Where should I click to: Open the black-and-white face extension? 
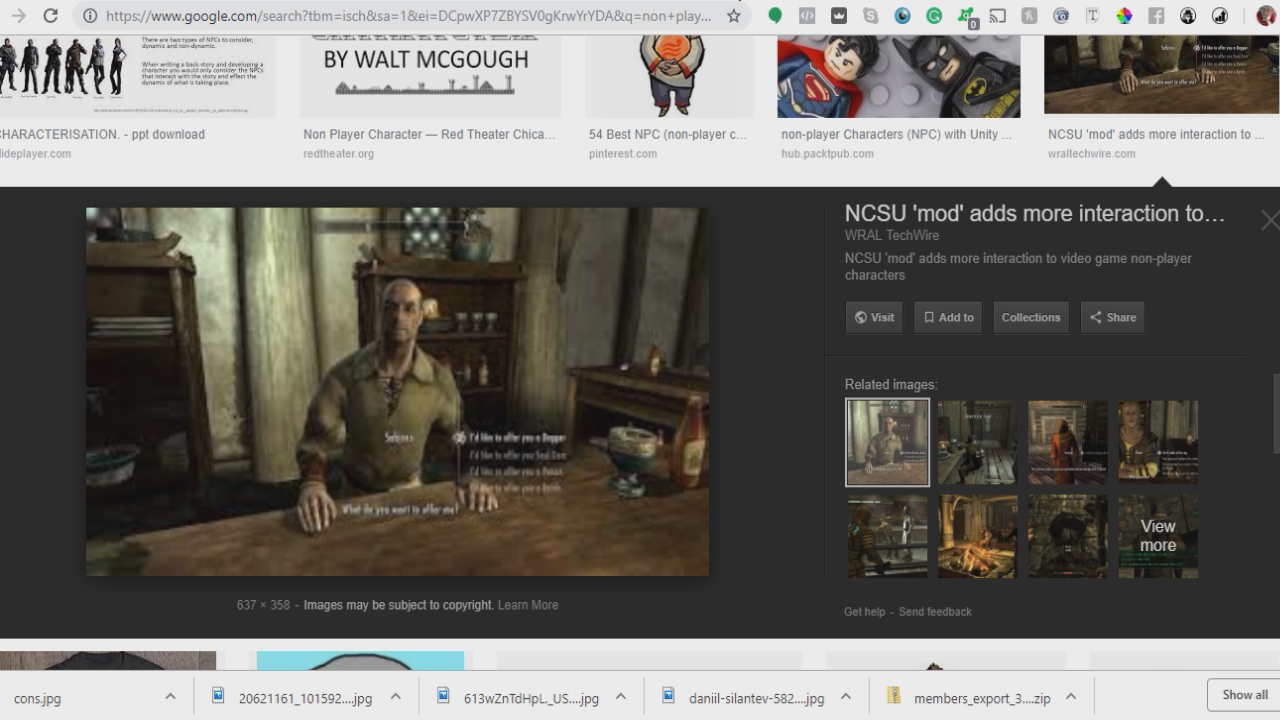pyautogui.click(x=1188, y=16)
